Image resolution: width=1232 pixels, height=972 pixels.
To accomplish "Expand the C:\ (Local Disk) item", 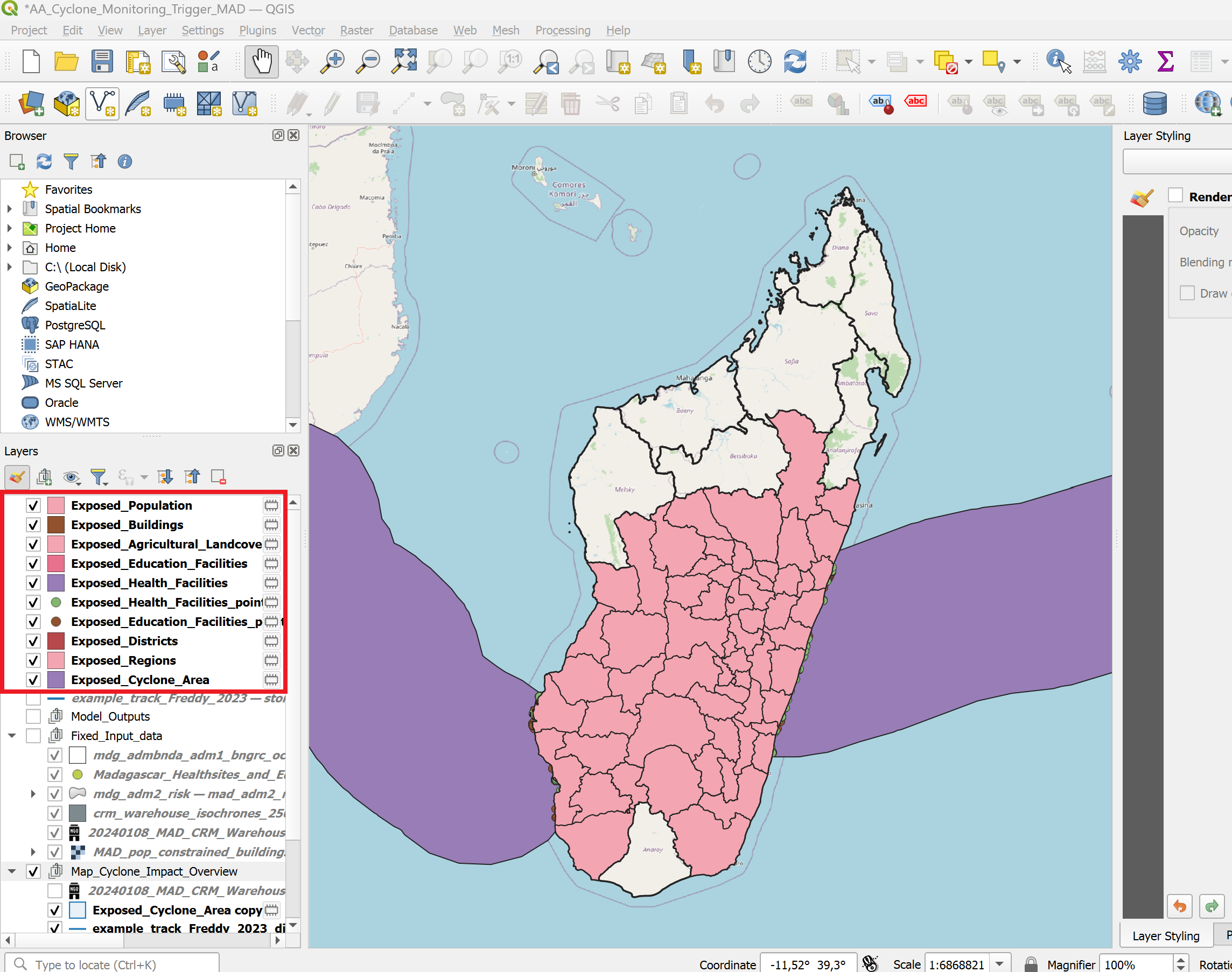I will [9, 267].
